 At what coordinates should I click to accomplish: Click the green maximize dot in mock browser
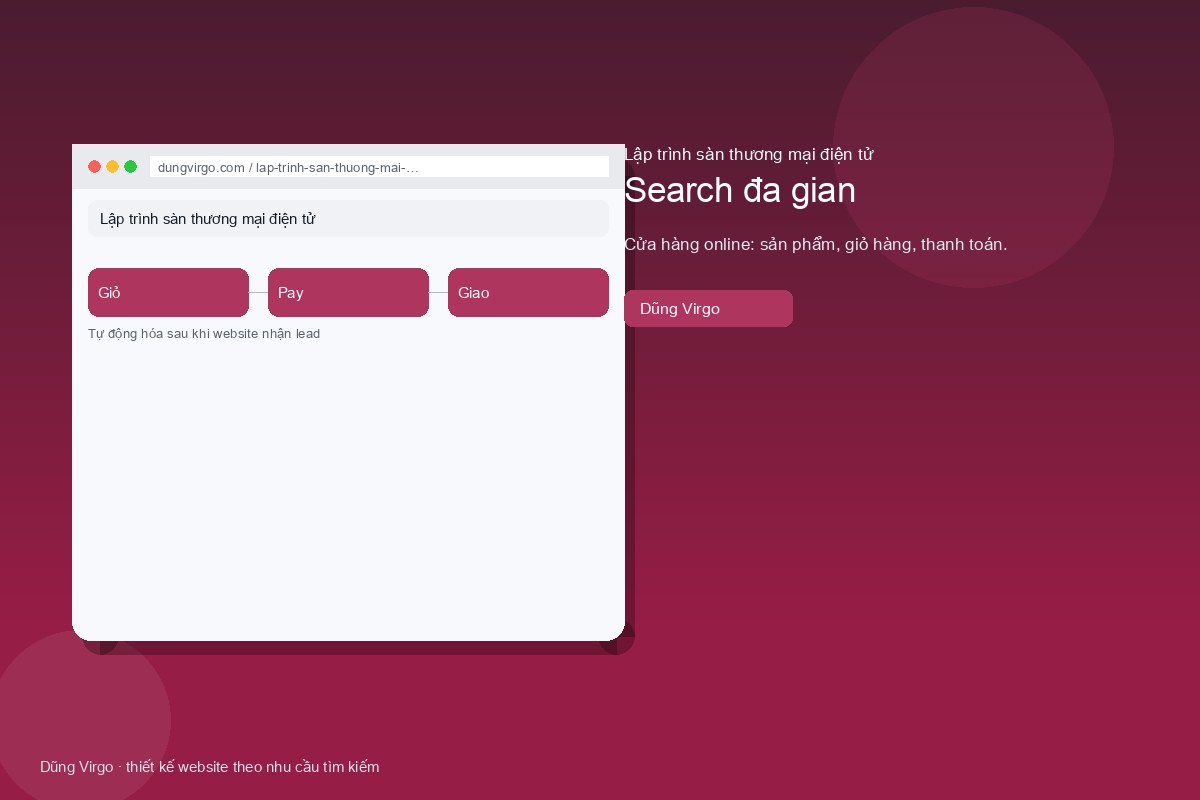[x=131, y=167]
